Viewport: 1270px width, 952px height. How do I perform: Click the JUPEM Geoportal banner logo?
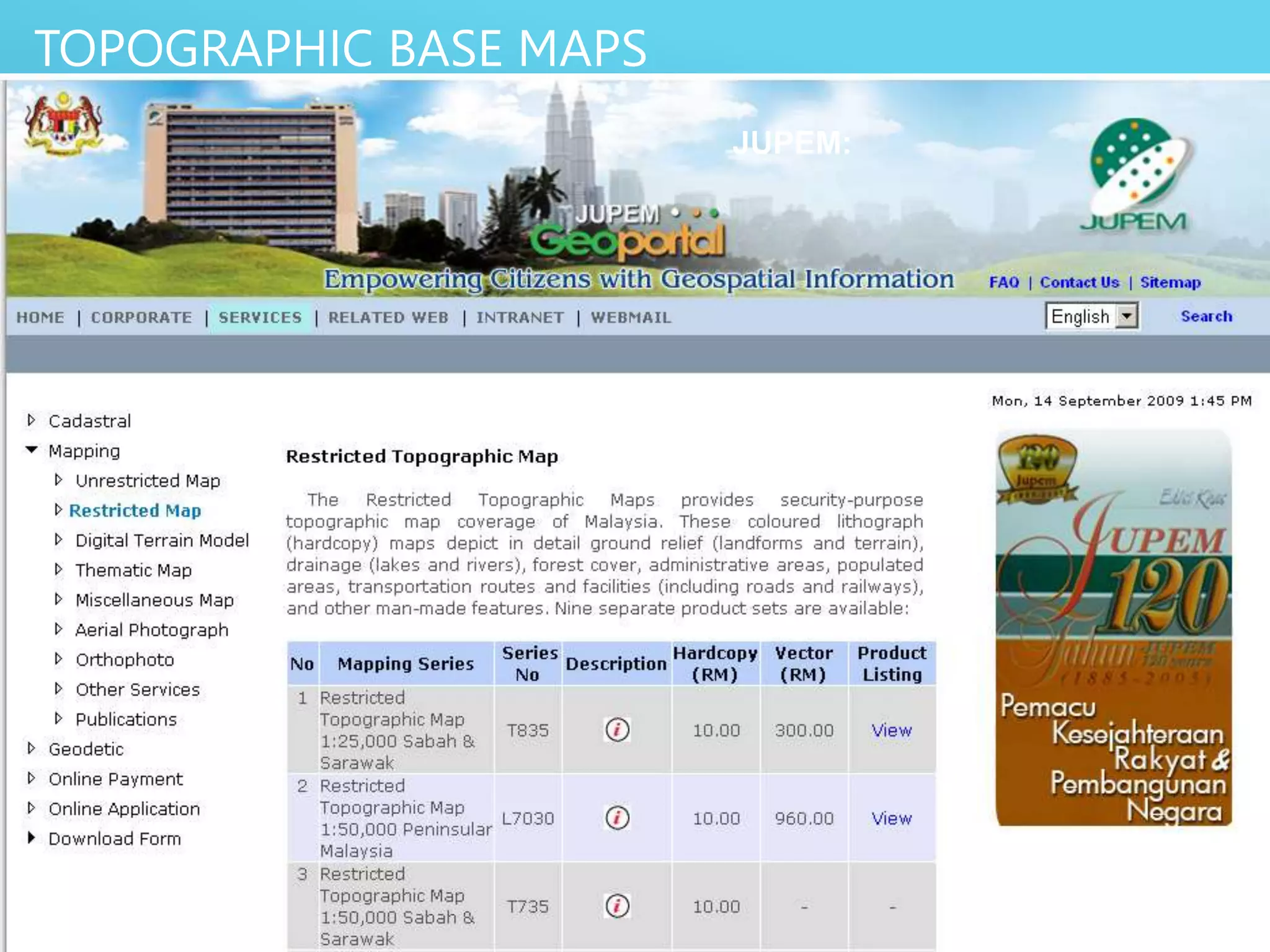tap(626, 232)
